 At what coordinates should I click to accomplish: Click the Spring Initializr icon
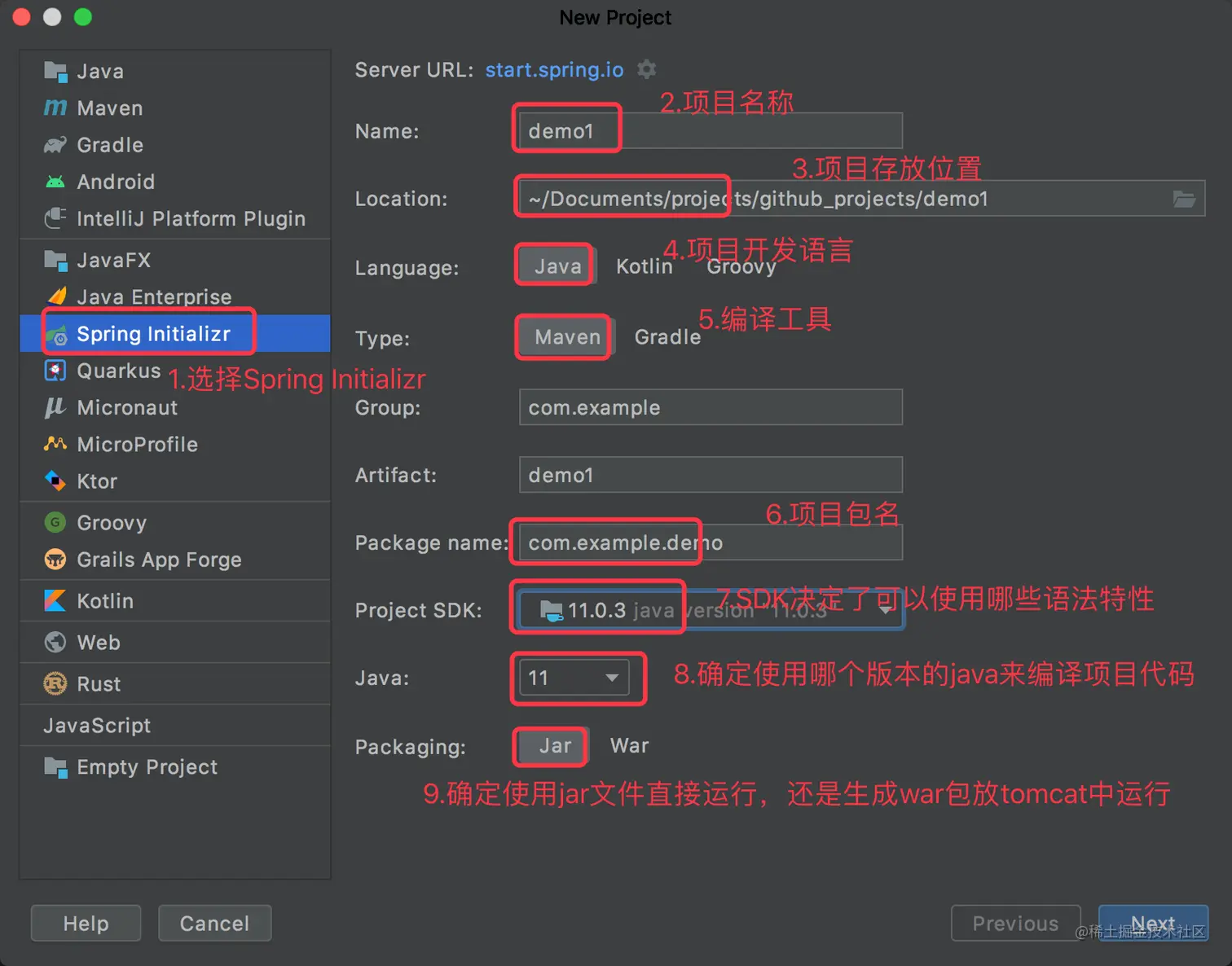coord(56,335)
